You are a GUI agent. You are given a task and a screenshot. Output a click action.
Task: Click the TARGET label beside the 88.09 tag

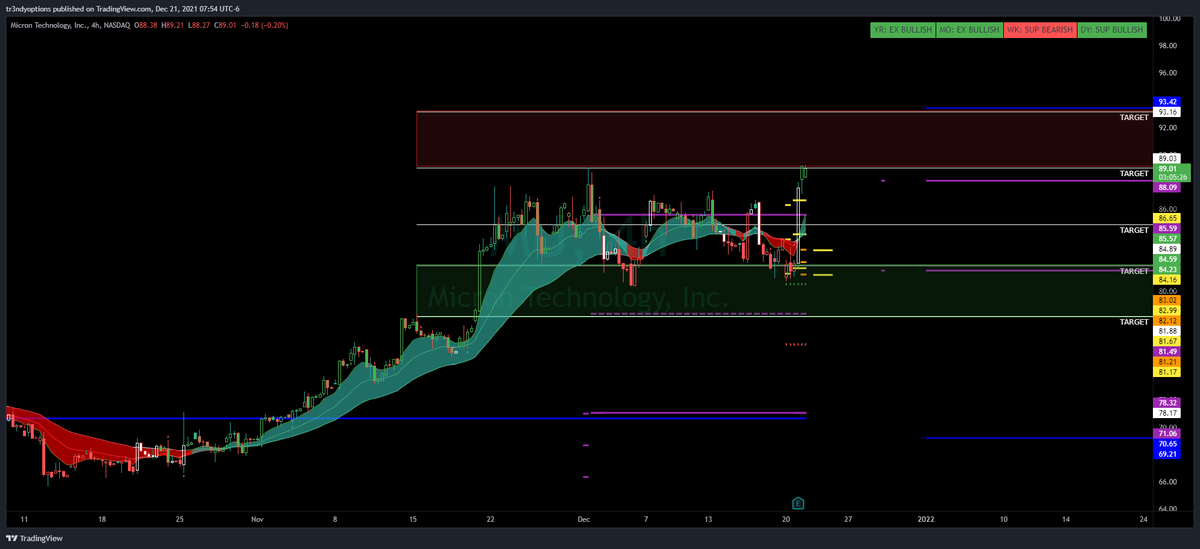click(1134, 174)
